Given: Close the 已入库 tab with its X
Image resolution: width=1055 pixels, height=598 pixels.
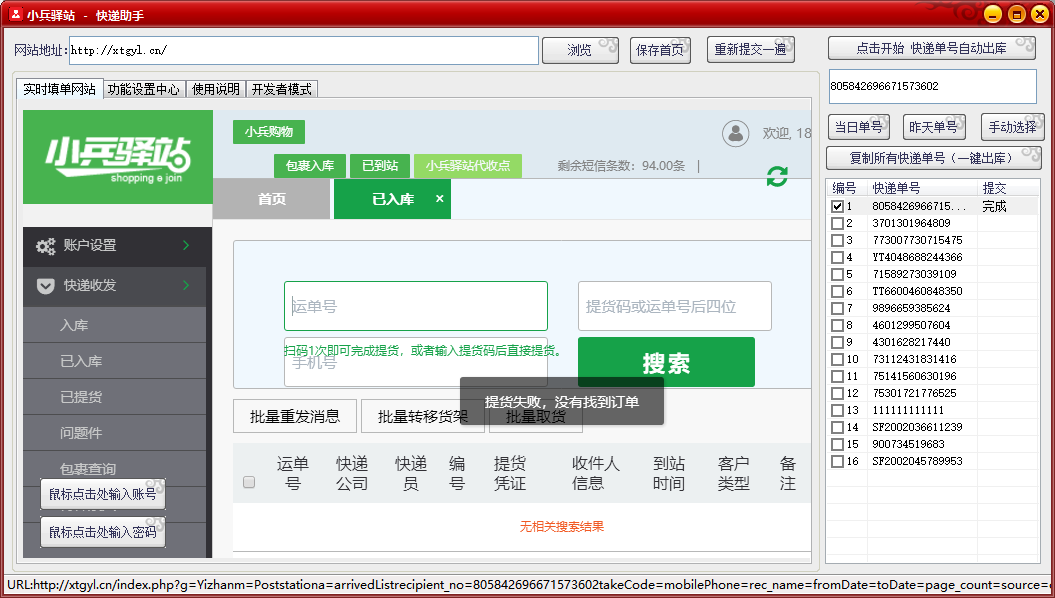Looking at the screenshot, I should pyautogui.click(x=439, y=198).
